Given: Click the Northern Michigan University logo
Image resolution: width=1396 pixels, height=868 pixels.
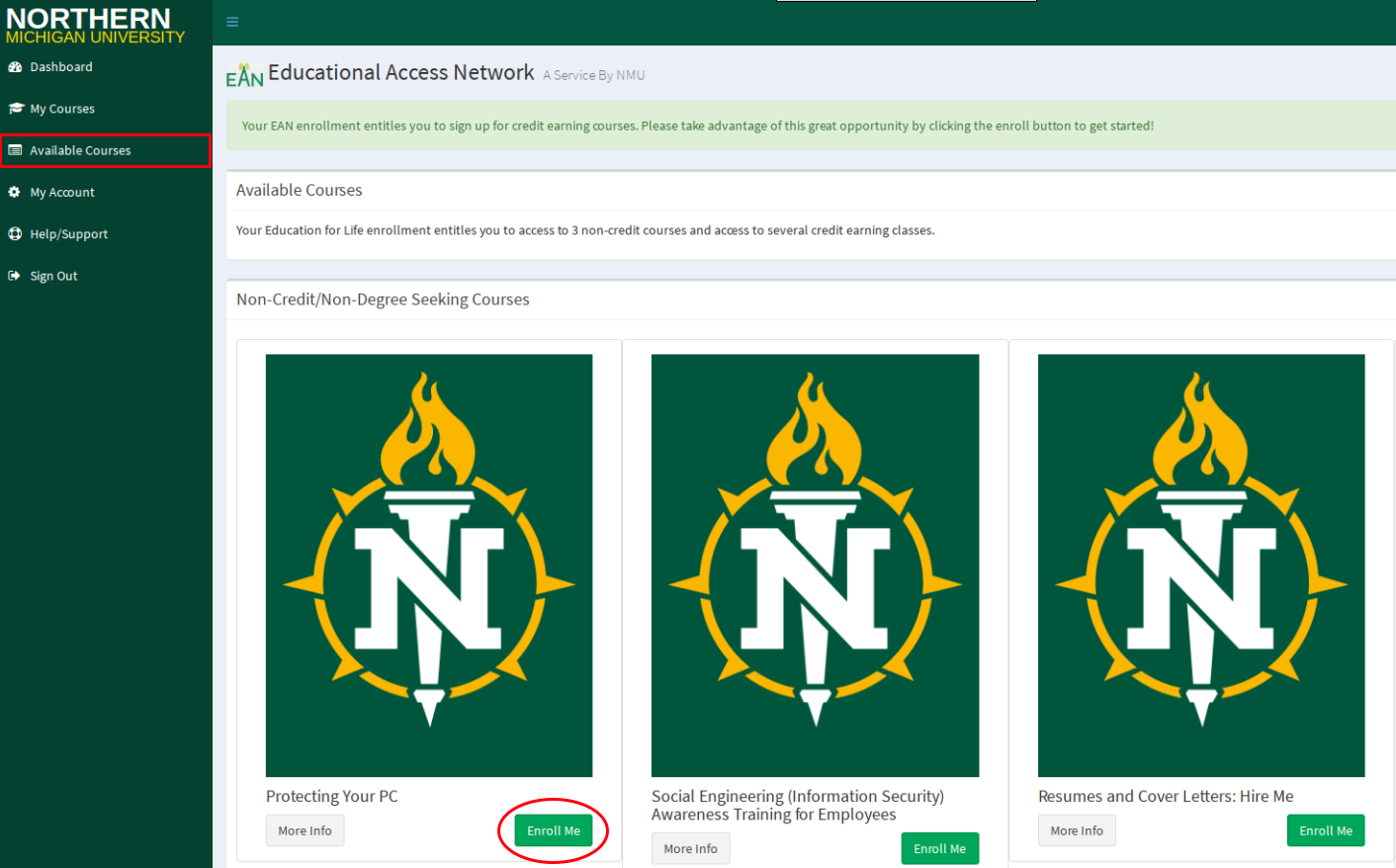Looking at the screenshot, I should [x=95, y=26].
